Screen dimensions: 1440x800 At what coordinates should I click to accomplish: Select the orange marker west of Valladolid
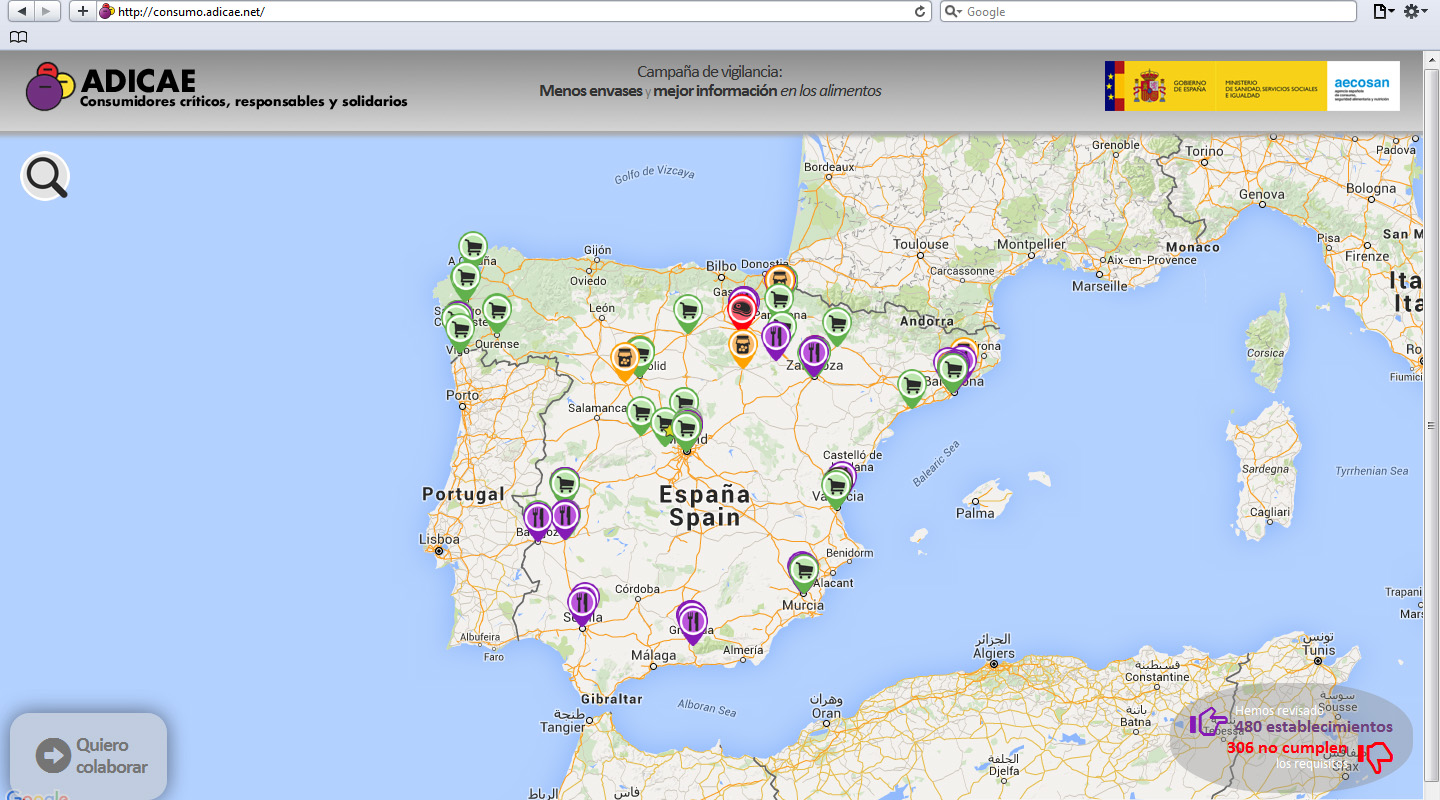625,360
